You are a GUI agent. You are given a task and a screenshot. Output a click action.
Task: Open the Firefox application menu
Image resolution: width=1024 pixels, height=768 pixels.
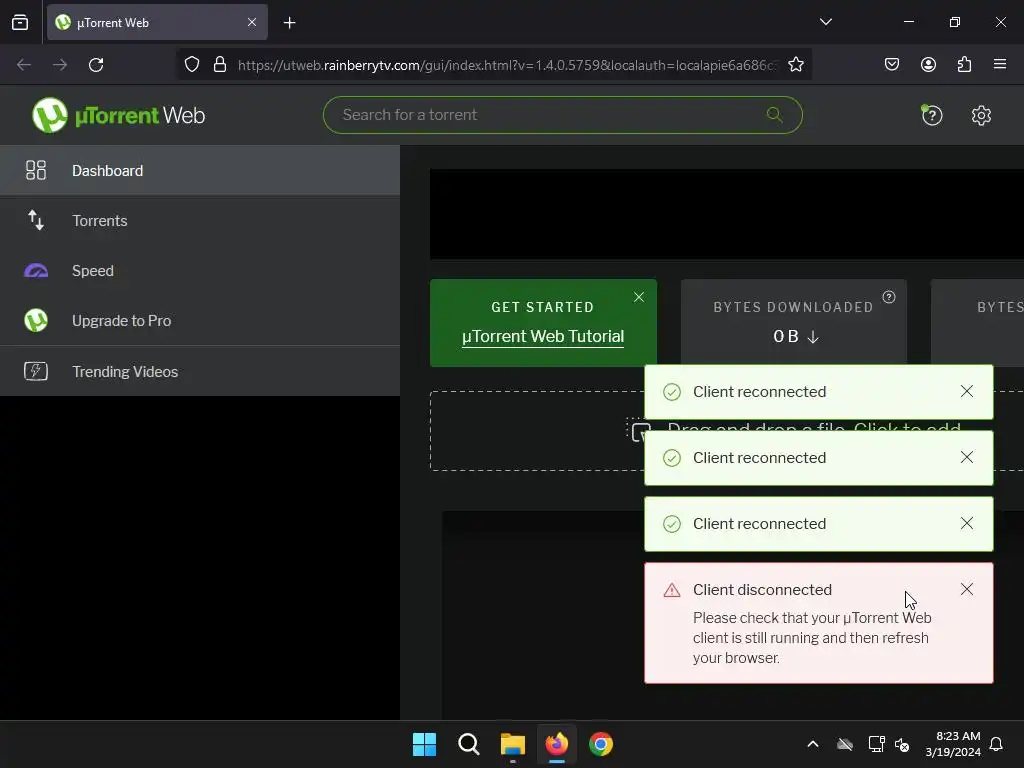coord(1000,64)
